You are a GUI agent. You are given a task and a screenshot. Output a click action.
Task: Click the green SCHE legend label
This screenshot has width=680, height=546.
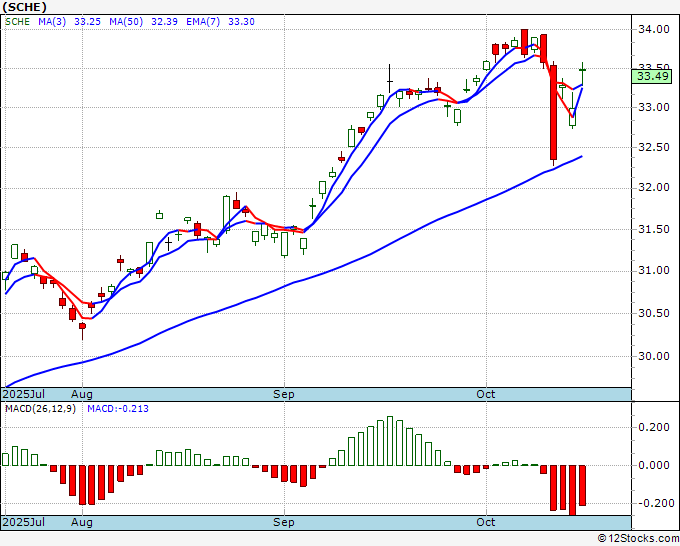(x=17, y=22)
